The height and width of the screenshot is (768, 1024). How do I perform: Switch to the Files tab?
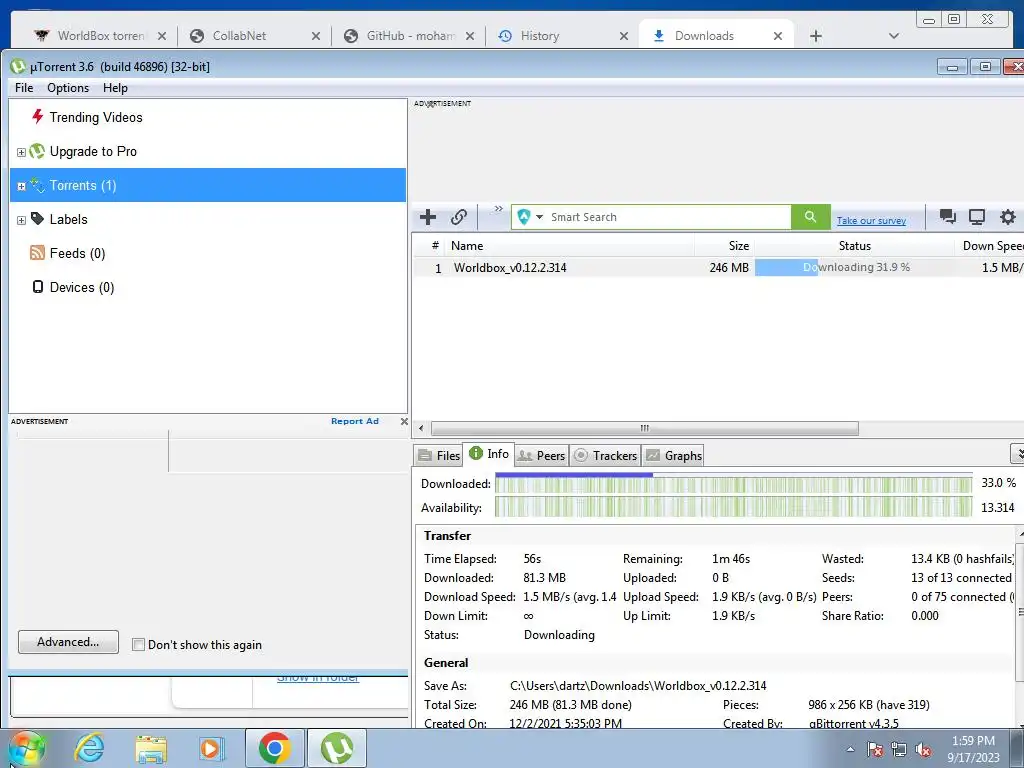[439, 455]
